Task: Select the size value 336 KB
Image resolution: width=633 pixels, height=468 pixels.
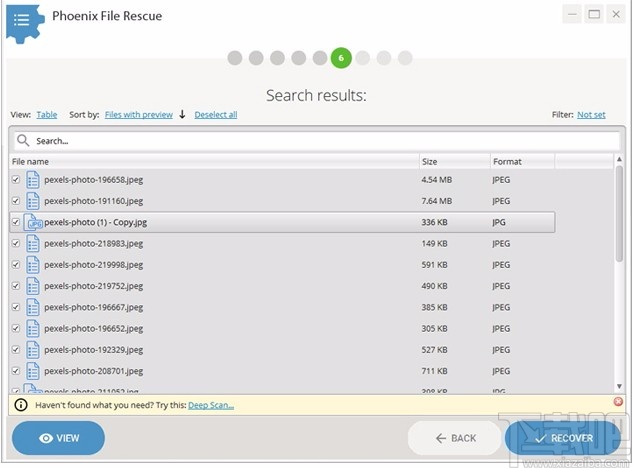Action: (434, 222)
